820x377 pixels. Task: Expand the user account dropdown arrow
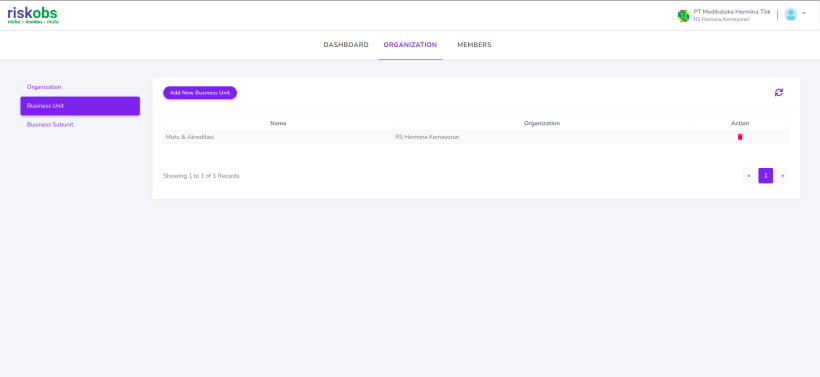803,14
